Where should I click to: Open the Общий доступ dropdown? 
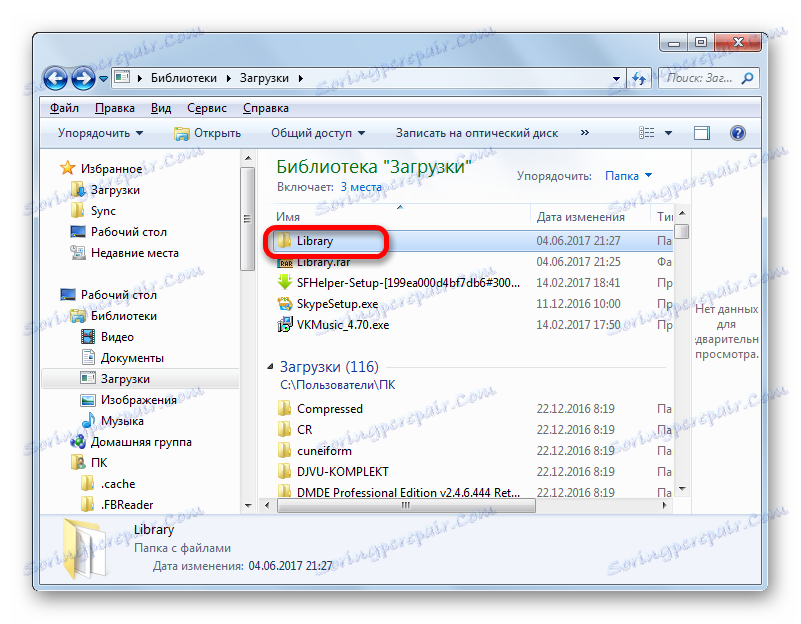[x=318, y=133]
